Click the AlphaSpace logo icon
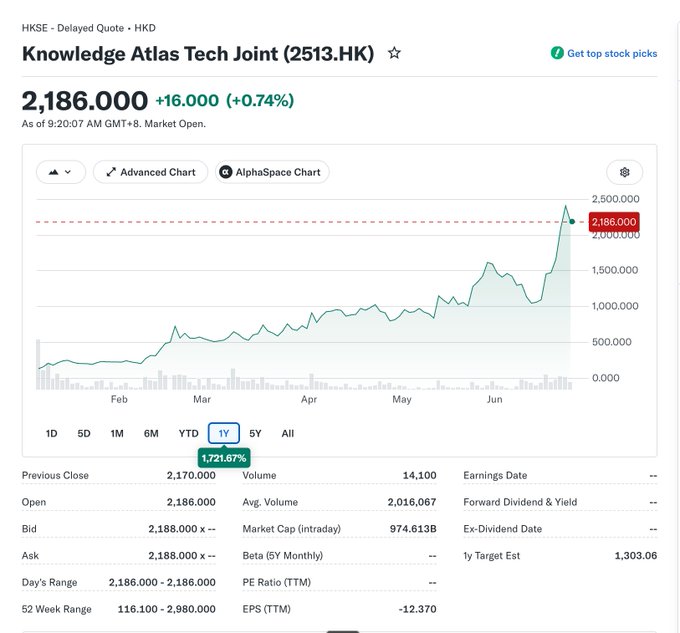 click(225, 172)
